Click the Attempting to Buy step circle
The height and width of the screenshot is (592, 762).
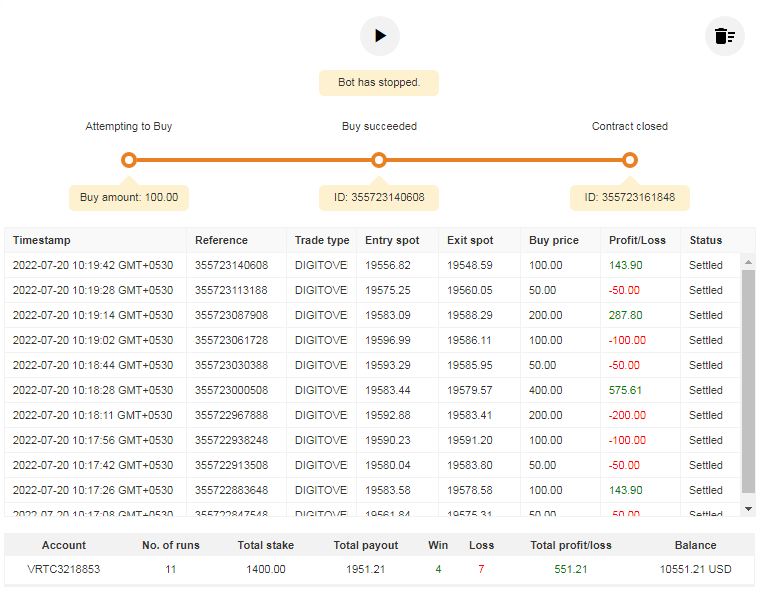pos(128,160)
